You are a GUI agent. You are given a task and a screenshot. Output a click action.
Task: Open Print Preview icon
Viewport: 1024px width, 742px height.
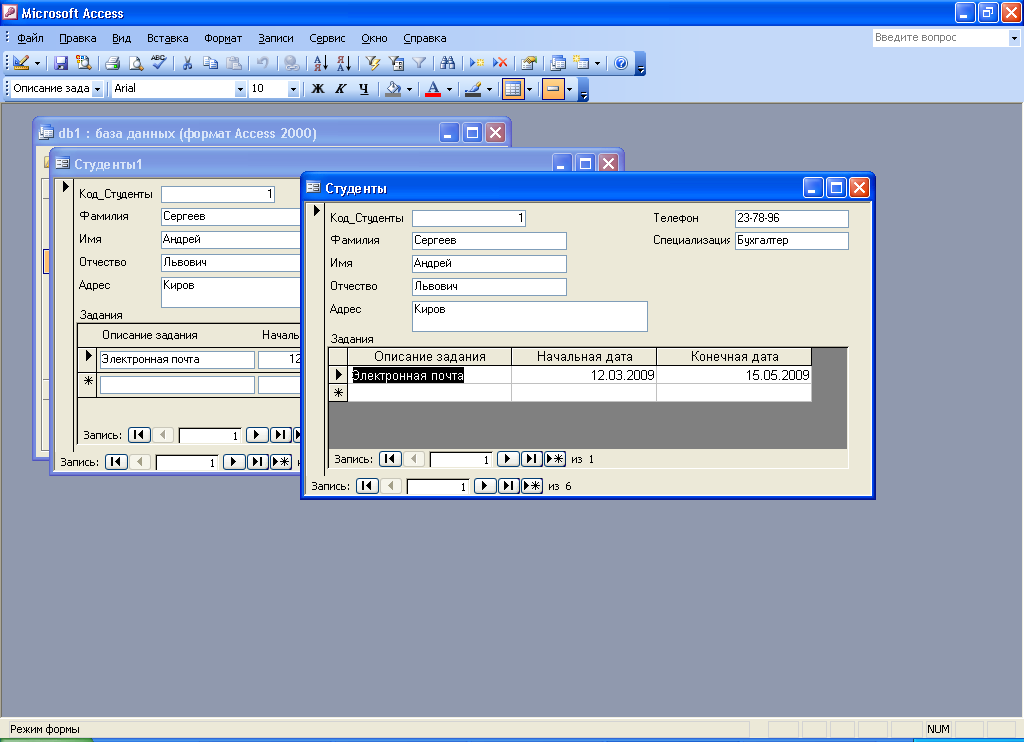pos(135,63)
